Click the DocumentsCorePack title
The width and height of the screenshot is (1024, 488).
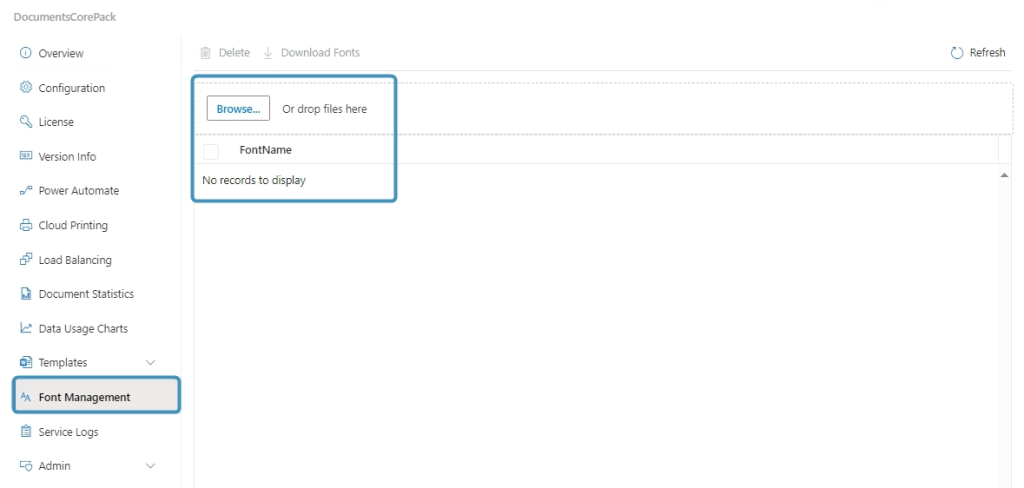pos(65,17)
